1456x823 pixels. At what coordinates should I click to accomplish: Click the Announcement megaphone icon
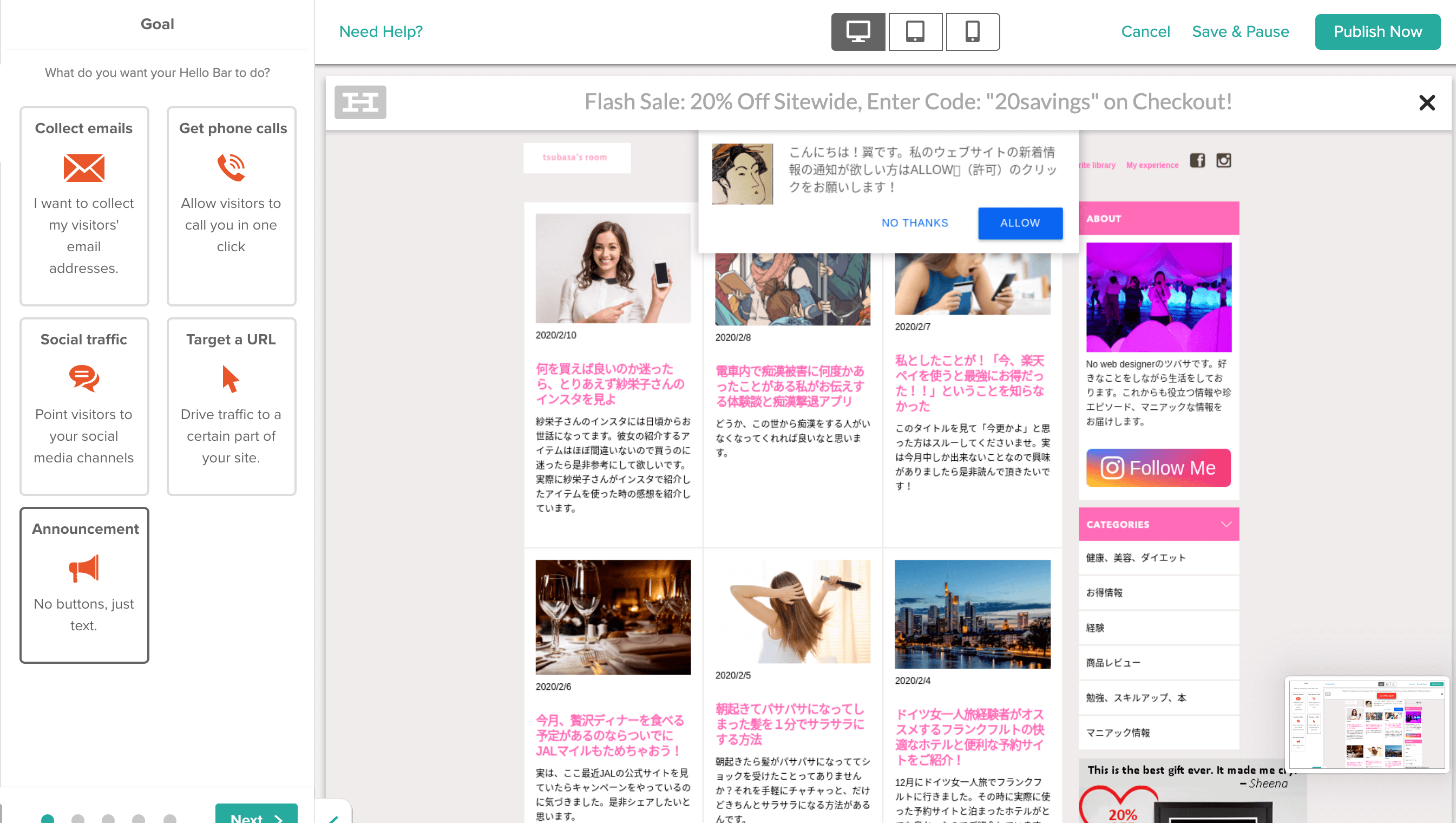(x=84, y=568)
